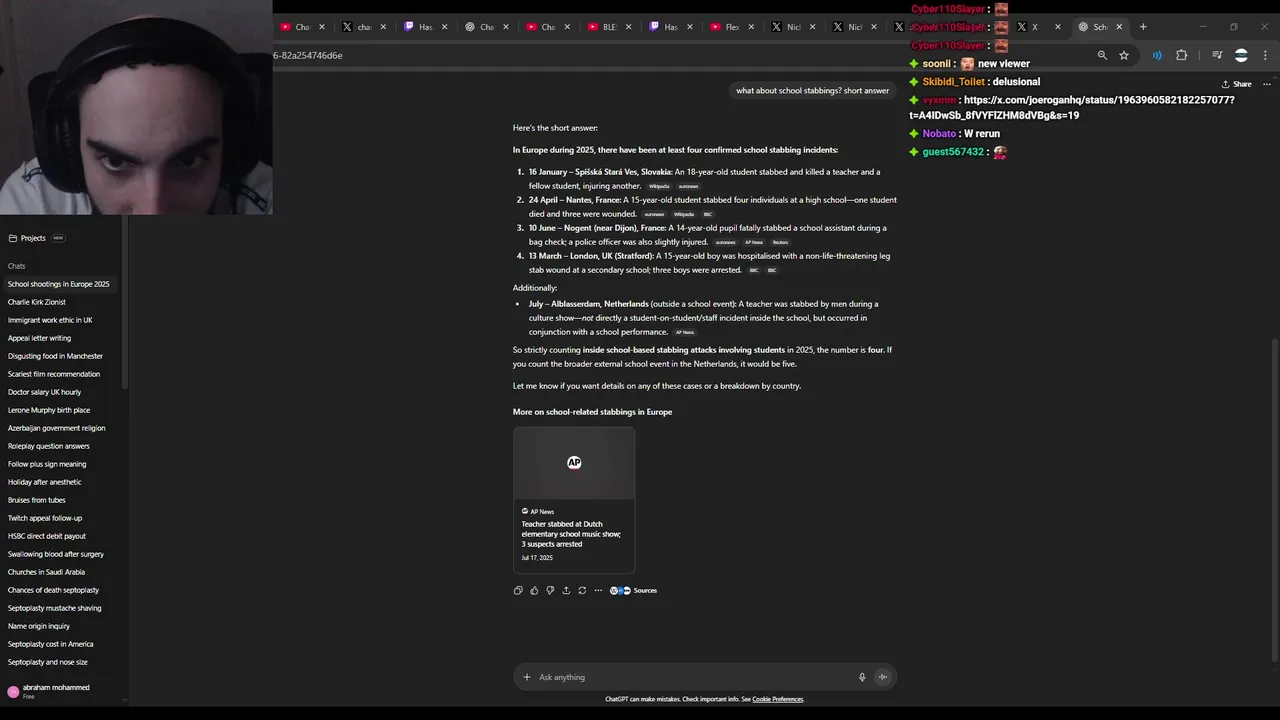Close the Fle YouTube tab
The image size is (1280, 720).
click(x=751, y=27)
